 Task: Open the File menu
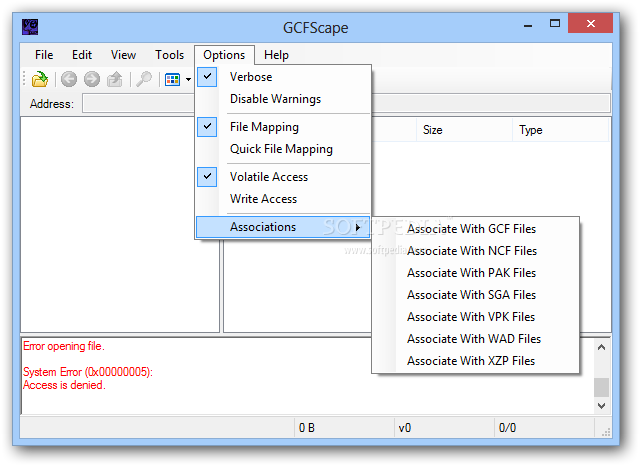pyautogui.click(x=44, y=55)
